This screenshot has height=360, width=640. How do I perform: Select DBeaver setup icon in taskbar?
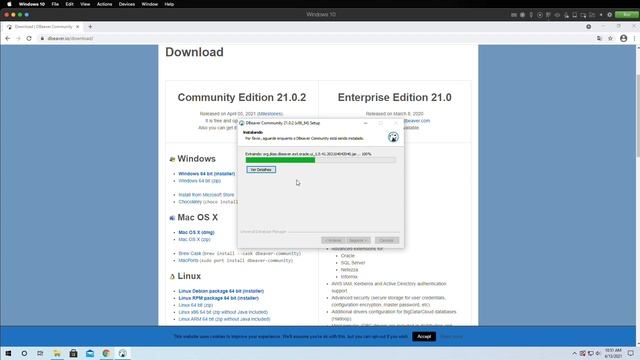(122, 353)
